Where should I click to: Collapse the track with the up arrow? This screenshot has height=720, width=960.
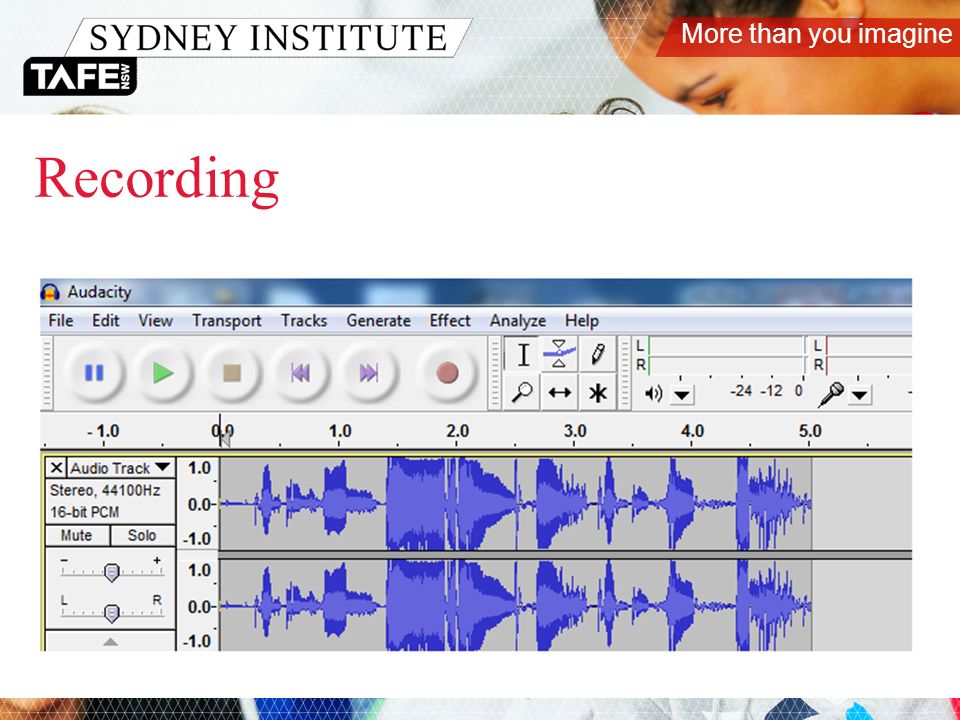[x=110, y=642]
